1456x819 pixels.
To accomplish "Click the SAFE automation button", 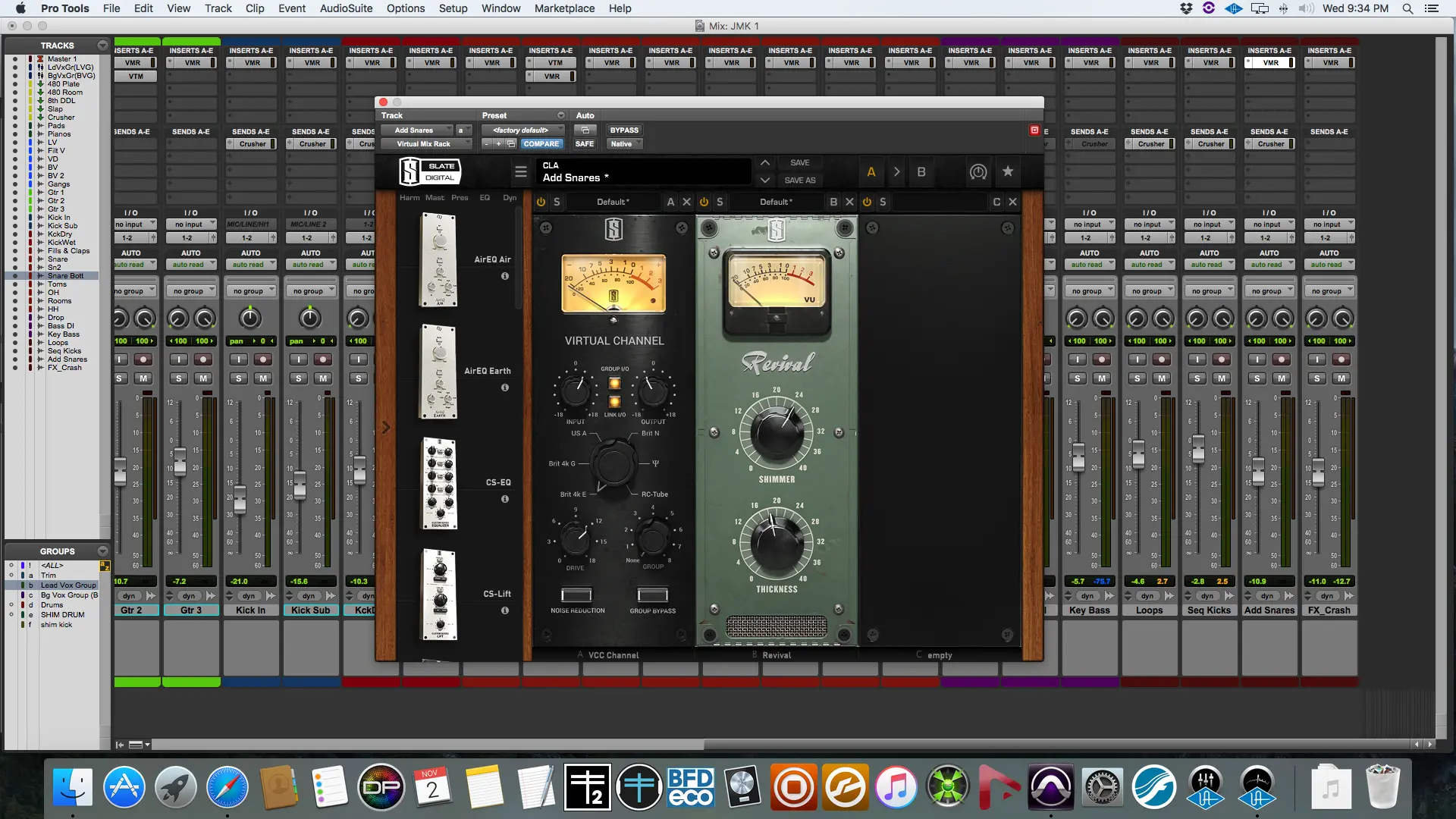I will tap(585, 144).
